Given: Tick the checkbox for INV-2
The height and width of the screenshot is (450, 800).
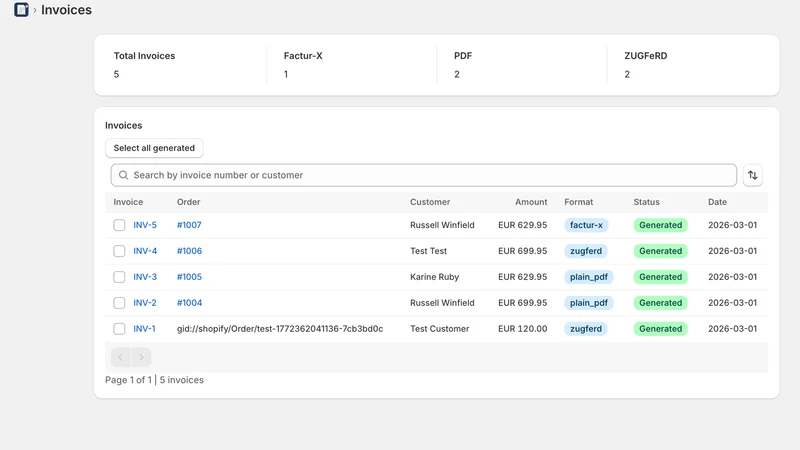Looking at the screenshot, I should click(119, 303).
